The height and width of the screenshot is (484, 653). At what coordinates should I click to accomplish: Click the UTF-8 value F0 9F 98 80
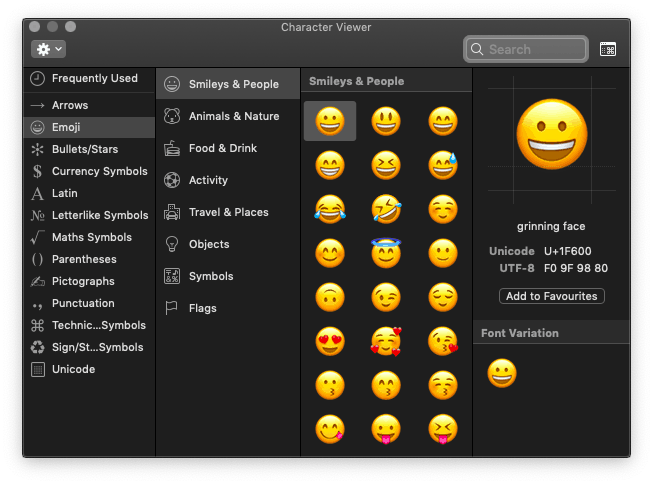tap(576, 268)
